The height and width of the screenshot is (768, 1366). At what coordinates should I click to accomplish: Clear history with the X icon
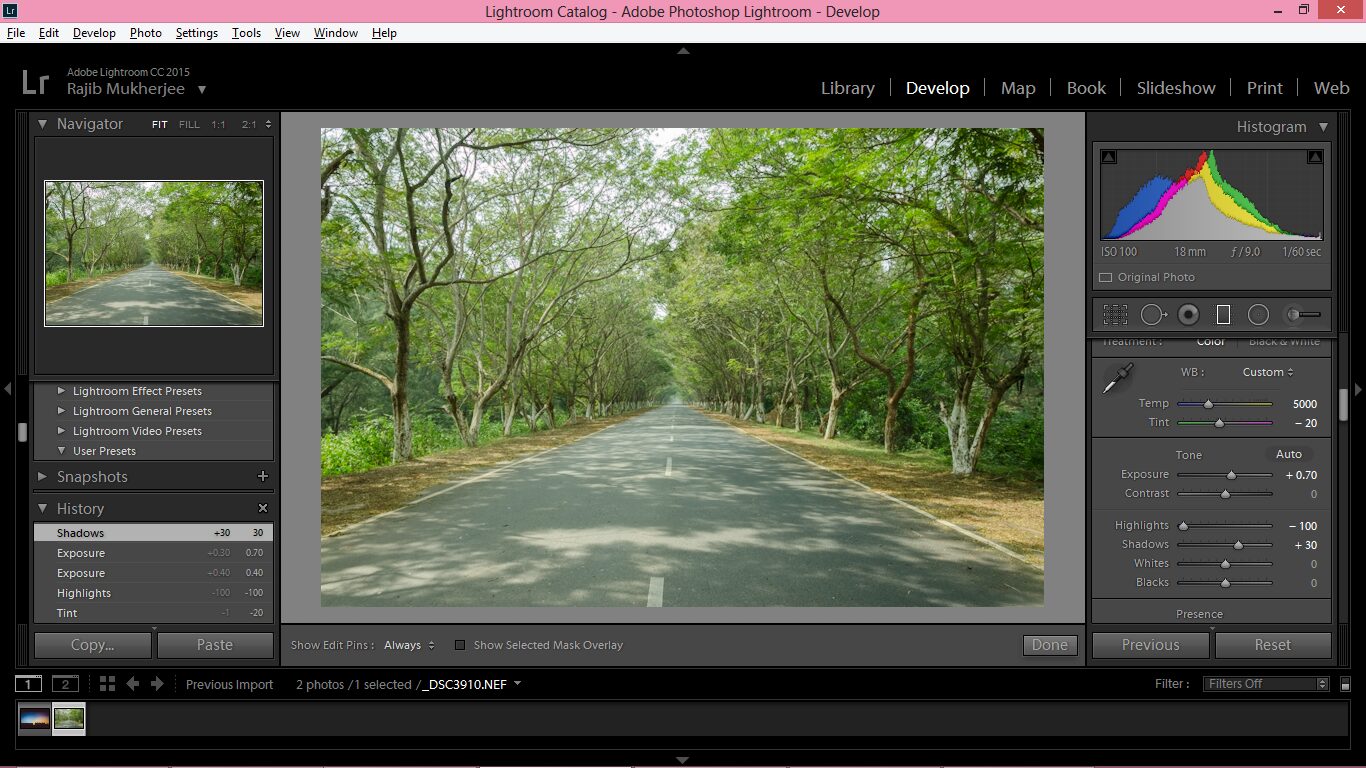[263, 509]
